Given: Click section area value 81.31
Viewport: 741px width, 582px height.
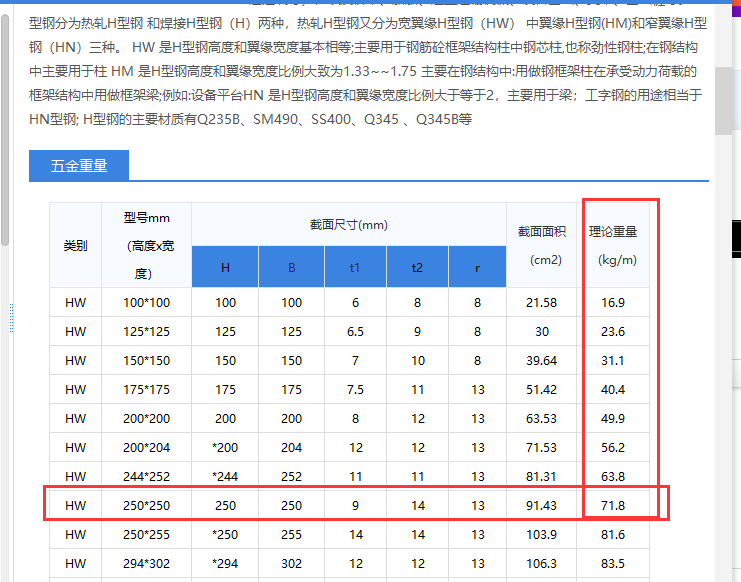Looking at the screenshot, I should pyautogui.click(x=542, y=476).
